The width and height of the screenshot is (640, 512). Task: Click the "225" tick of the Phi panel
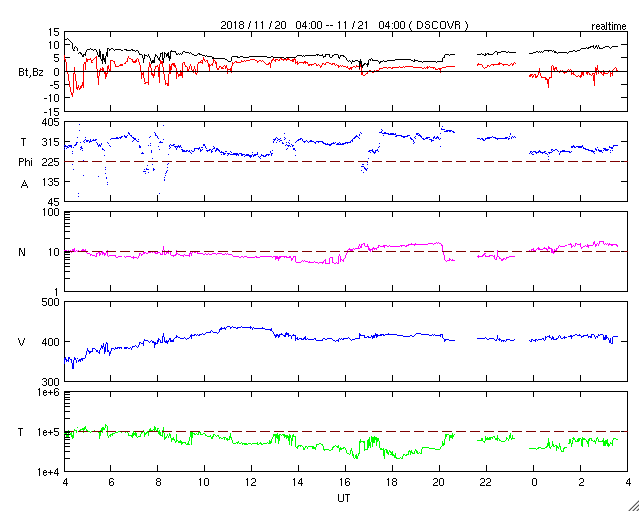tap(51, 162)
